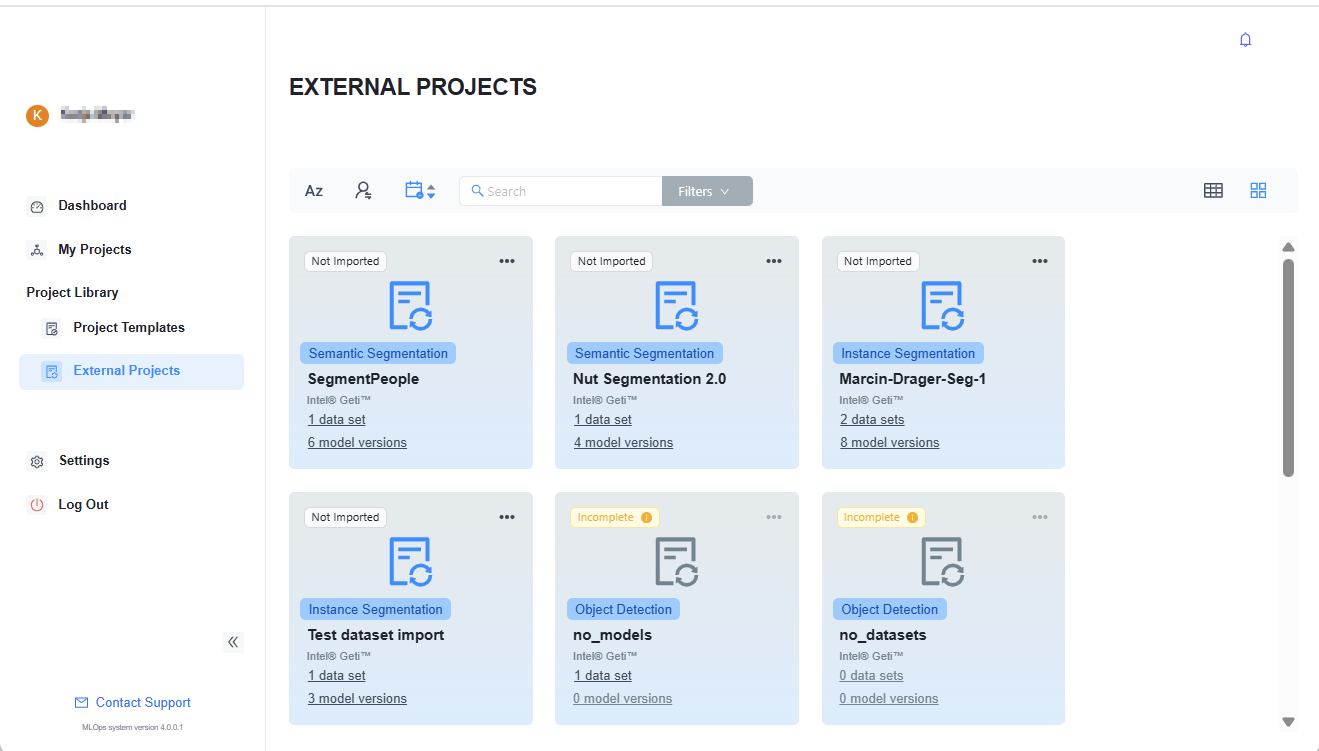Open Settings using the gear icon

click(36, 460)
